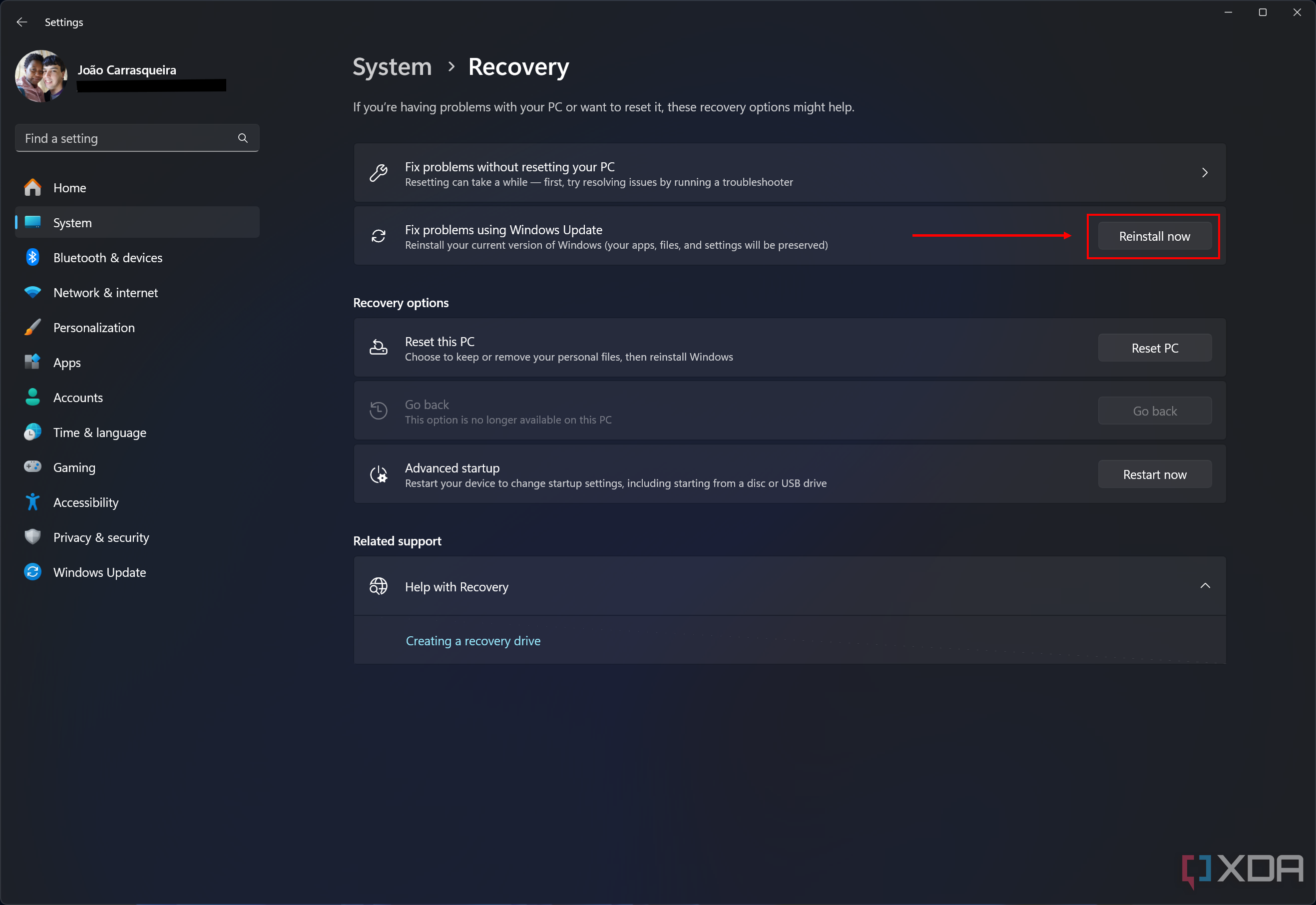
Task: Go to Windows Update sidebar label
Action: (100, 573)
